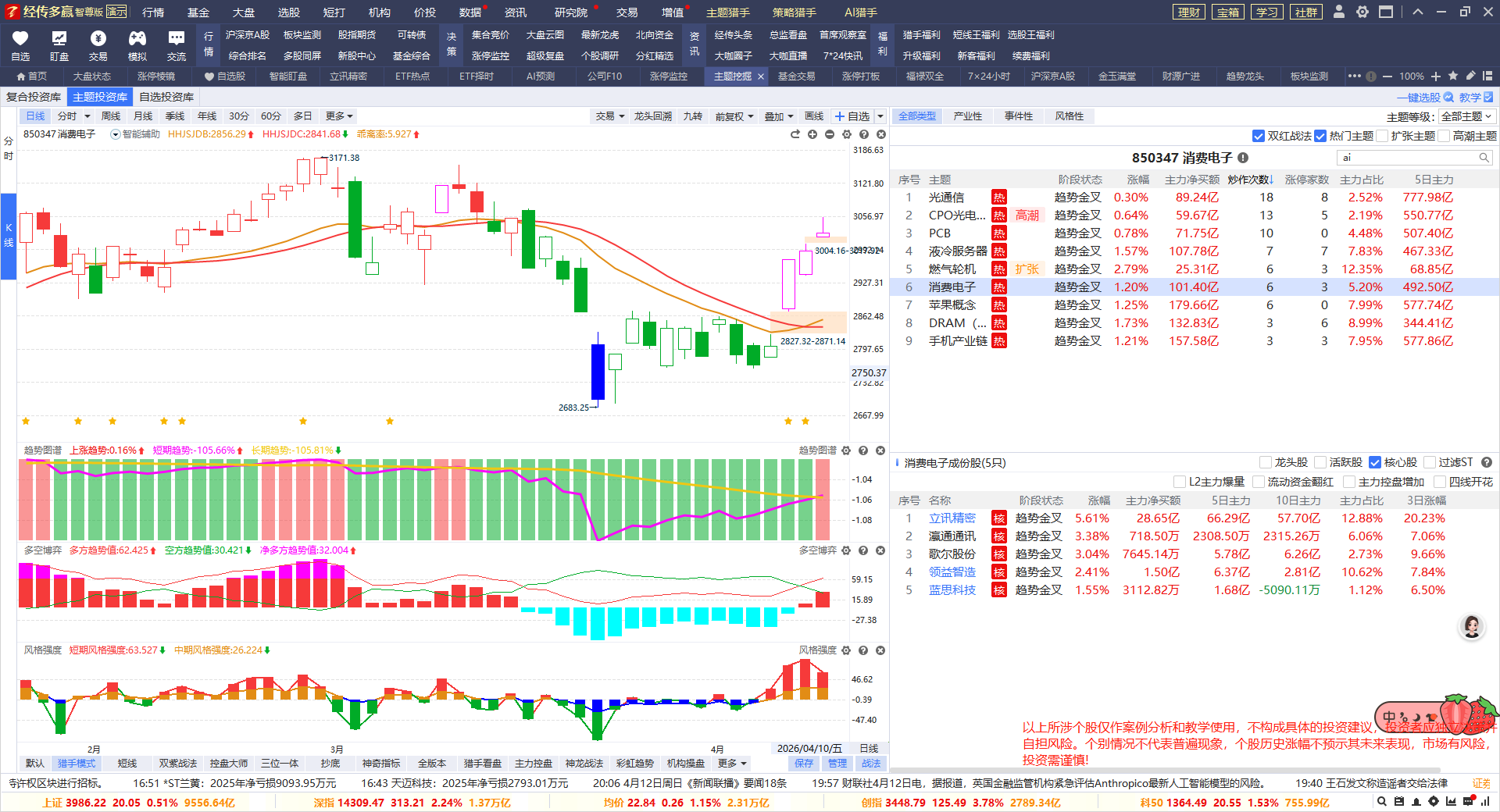The image size is (1500, 812).
Task: Expand the 更多 timeframe dropdown
Action: [x=339, y=116]
